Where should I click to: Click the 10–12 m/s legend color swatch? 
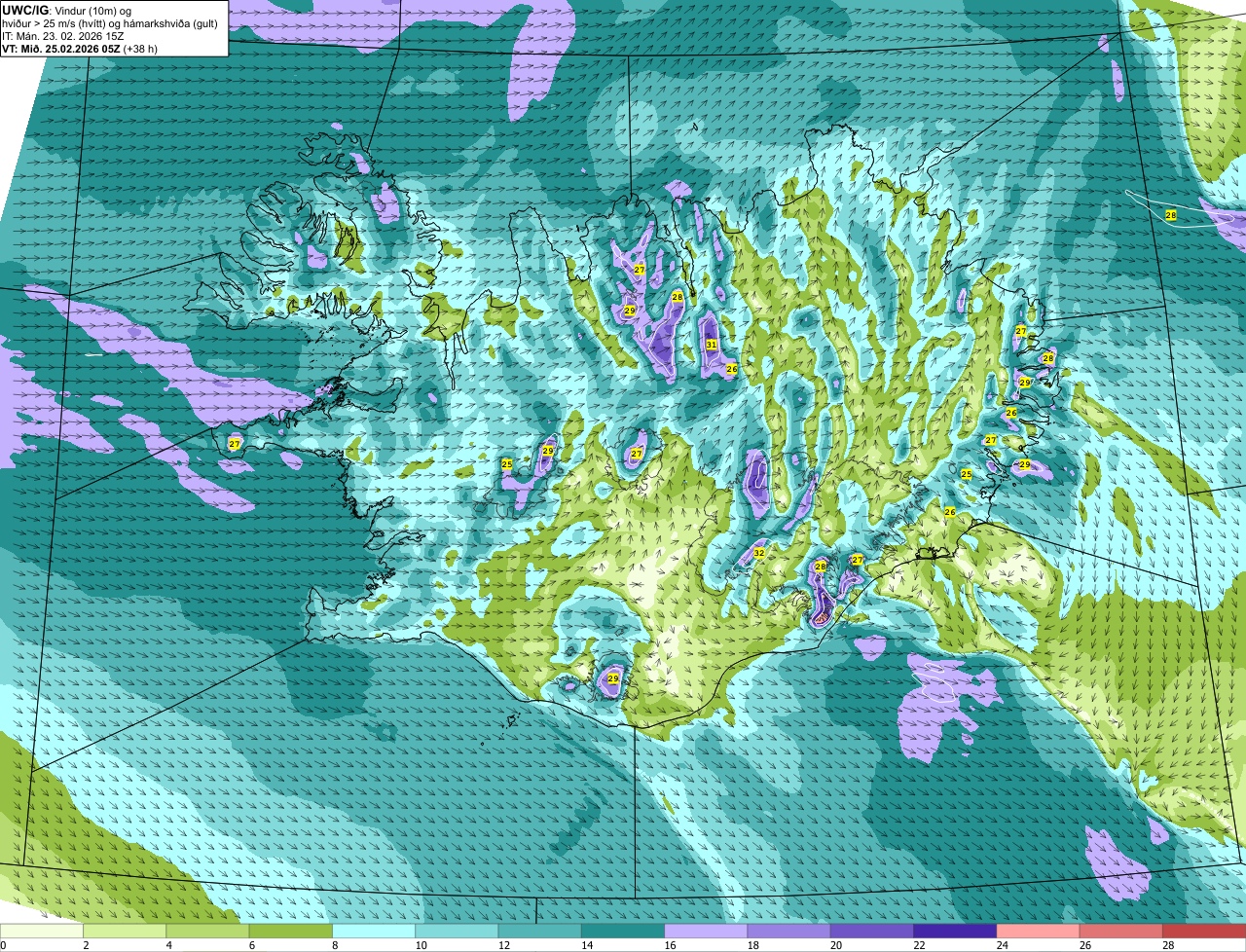[457, 932]
